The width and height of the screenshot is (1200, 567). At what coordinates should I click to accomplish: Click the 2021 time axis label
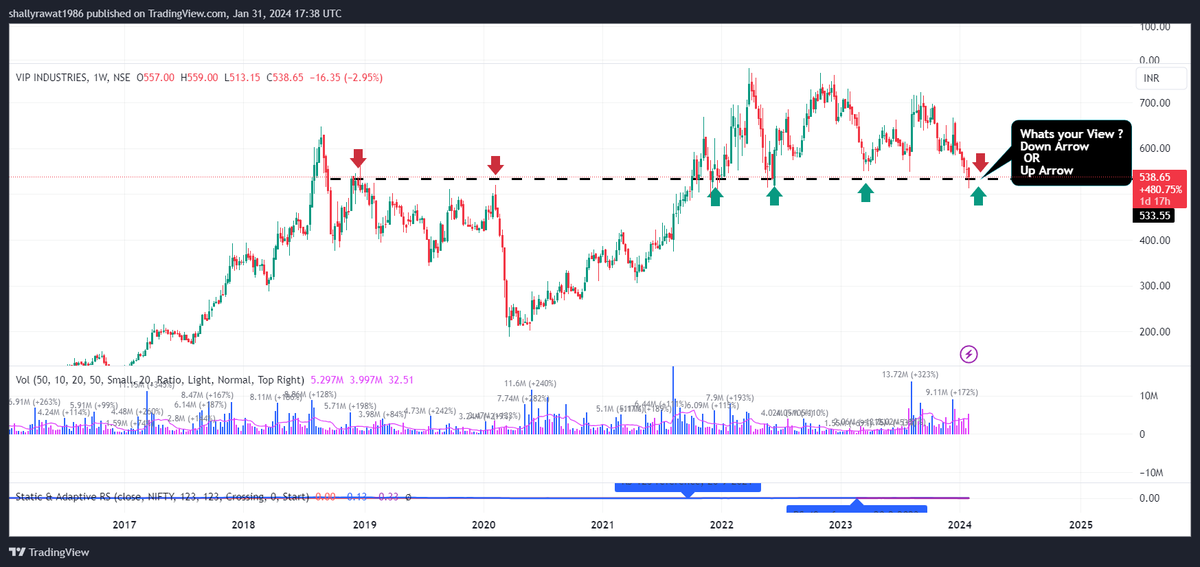(x=602, y=524)
